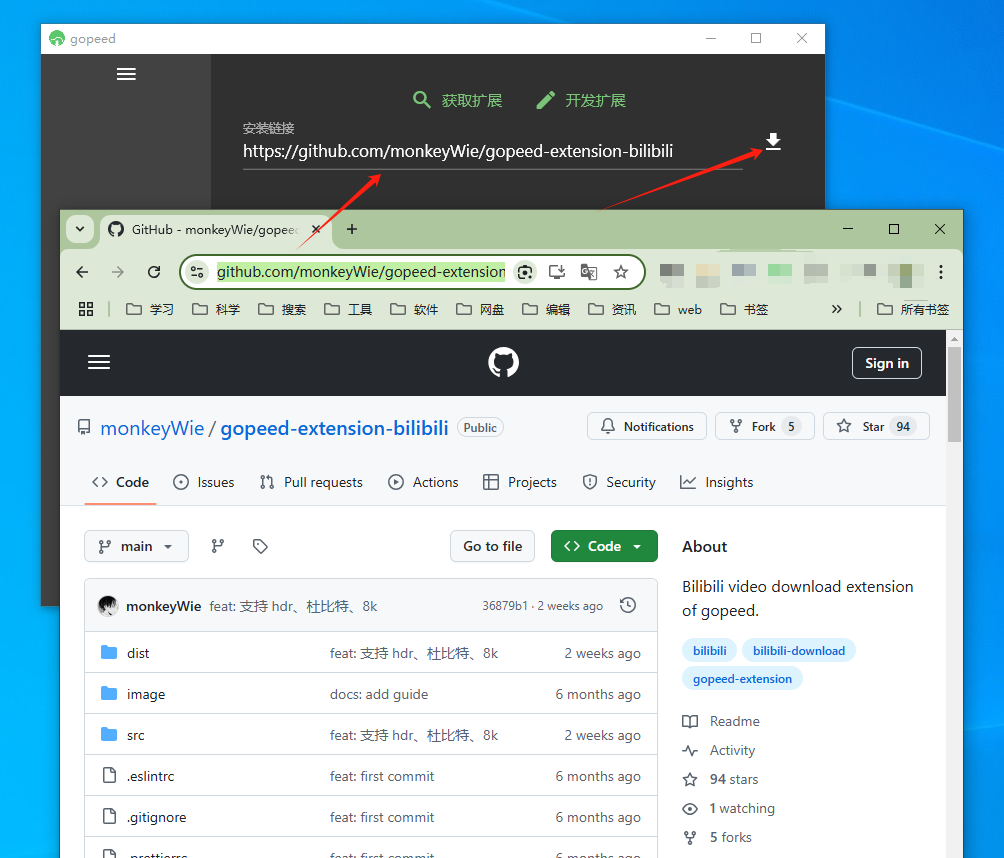
Task: Open the .eslintrc file
Action: (x=150, y=776)
